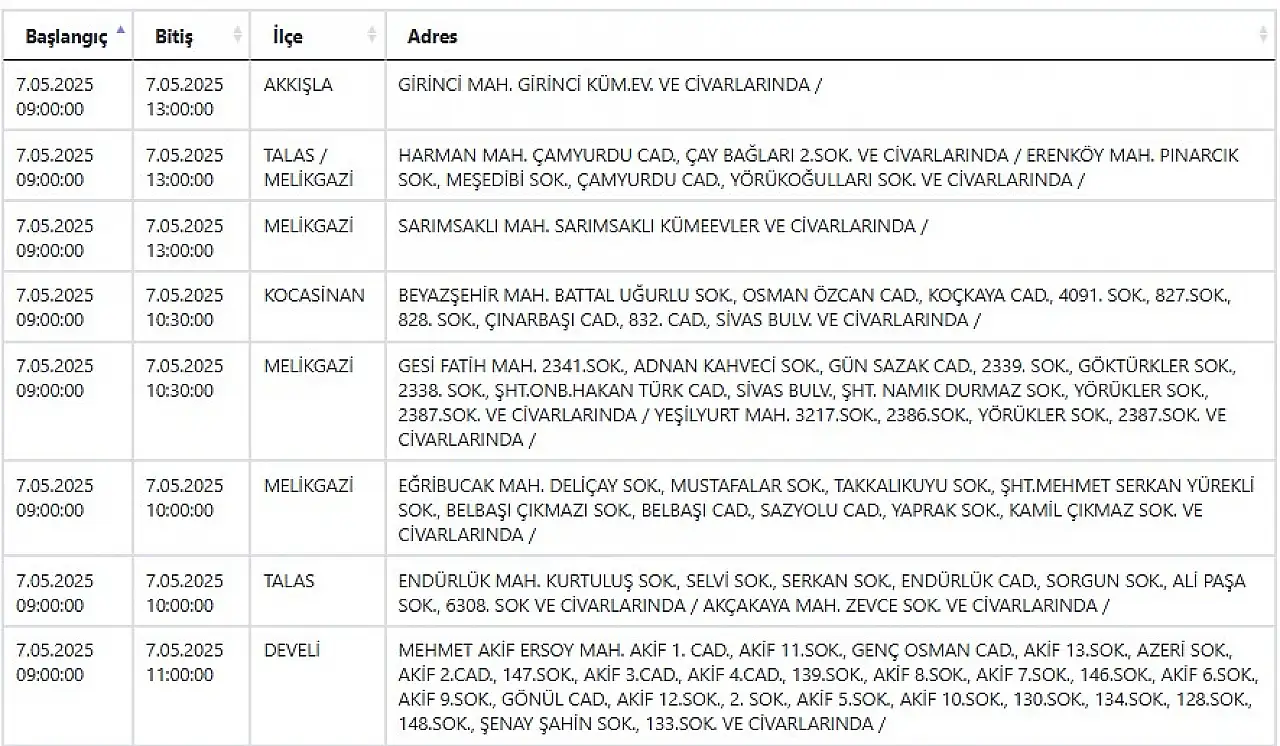
Task: Click the EĞRİBUCAK MAH. address cell
Action: click(x=831, y=508)
